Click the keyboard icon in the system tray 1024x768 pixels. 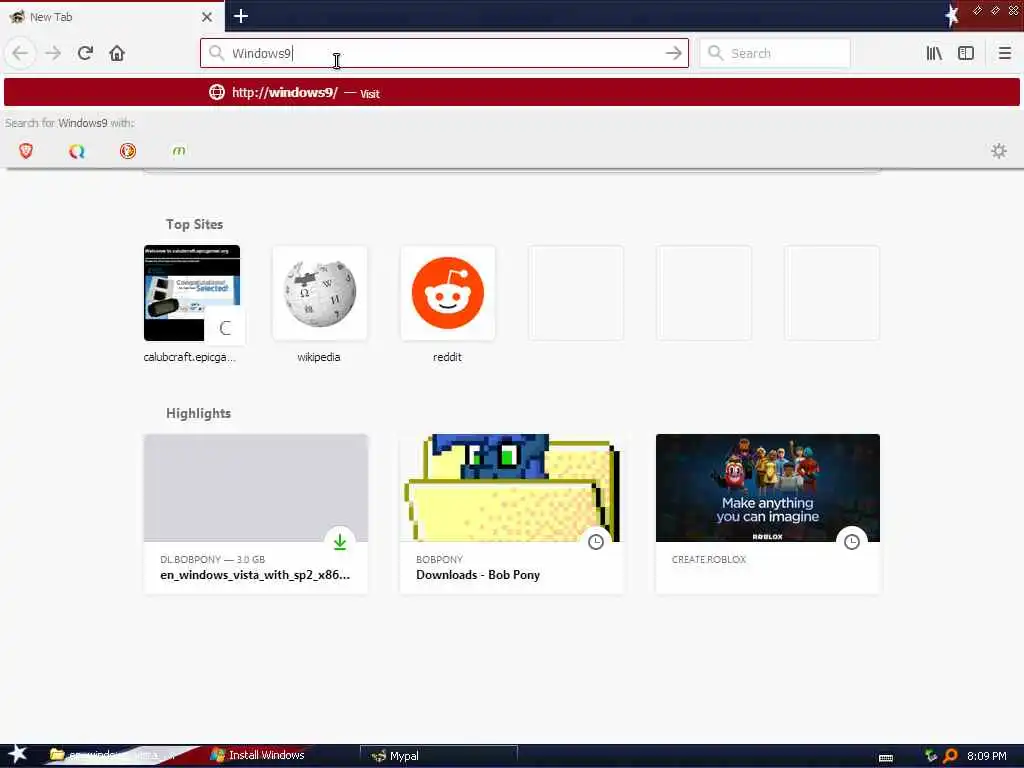pos(886,758)
